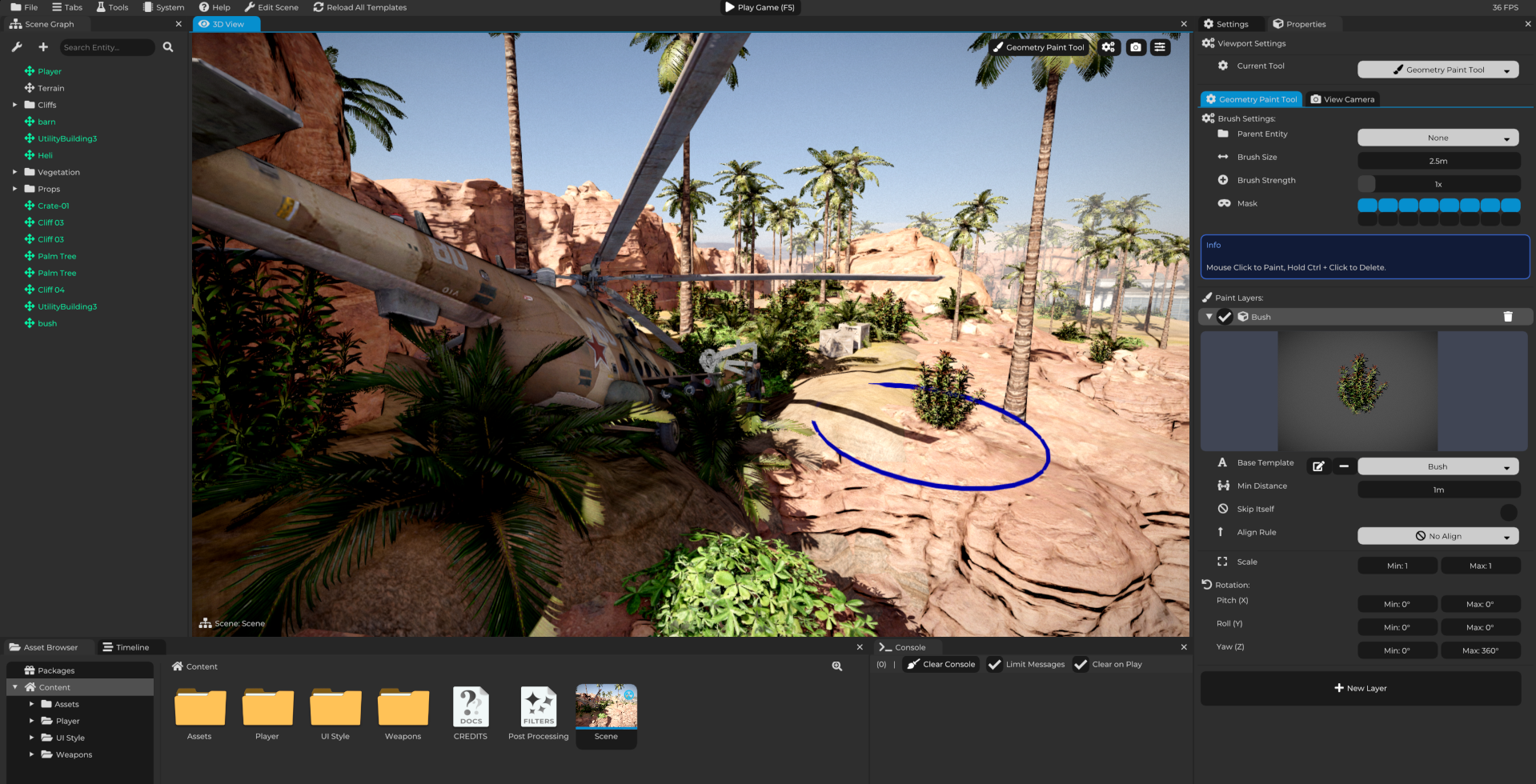Click the viewport sliders options icon

[1160, 47]
